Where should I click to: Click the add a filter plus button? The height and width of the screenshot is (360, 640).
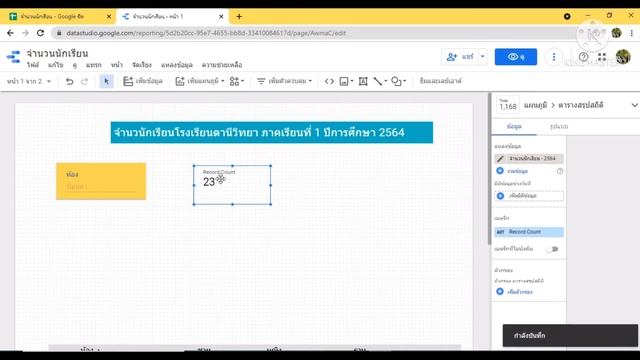coord(500,292)
